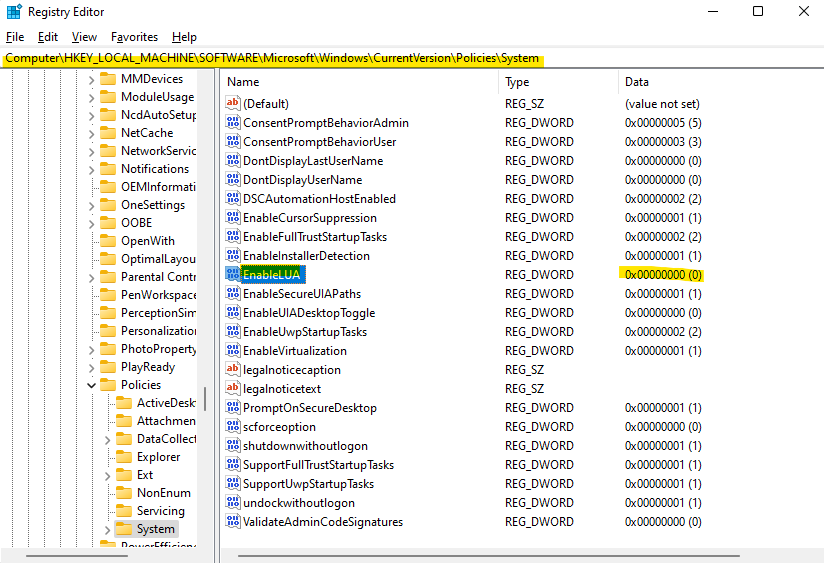The image size is (824, 563).
Task: Open the Edit menu
Action: (47, 37)
